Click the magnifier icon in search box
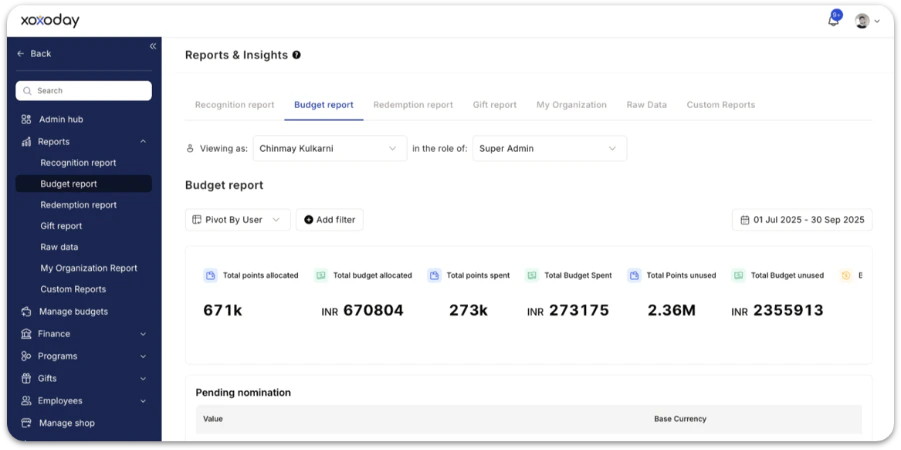901x450 pixels. click(27, 91)
